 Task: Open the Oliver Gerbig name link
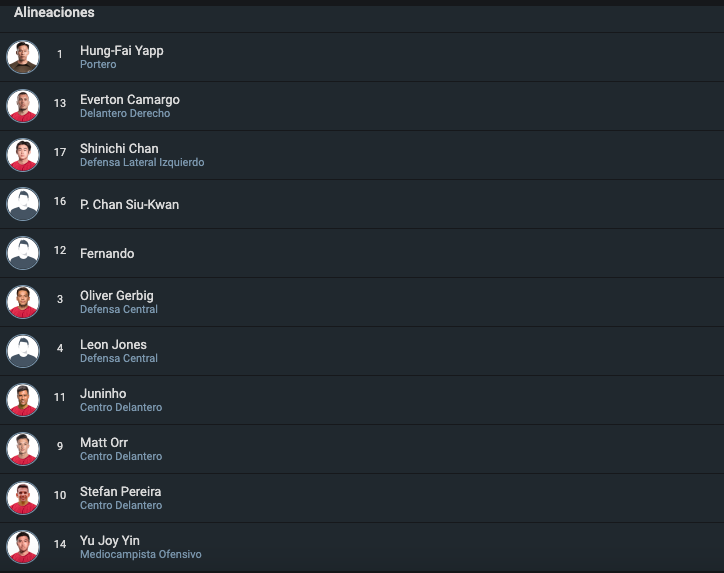coord(117,296)
